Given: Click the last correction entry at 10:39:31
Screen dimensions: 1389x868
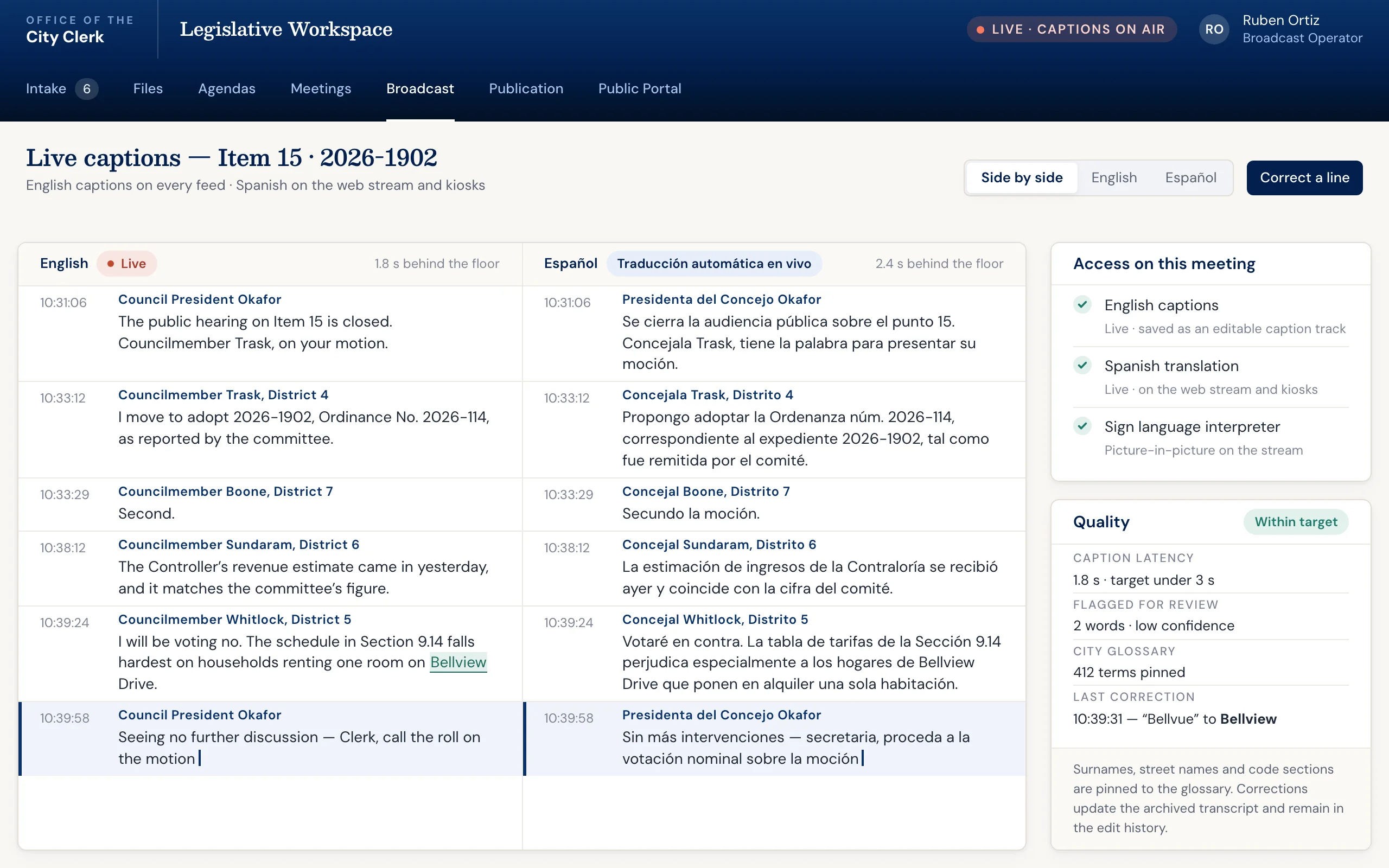Looking at the screenshot, I should tap(1175, 719).
